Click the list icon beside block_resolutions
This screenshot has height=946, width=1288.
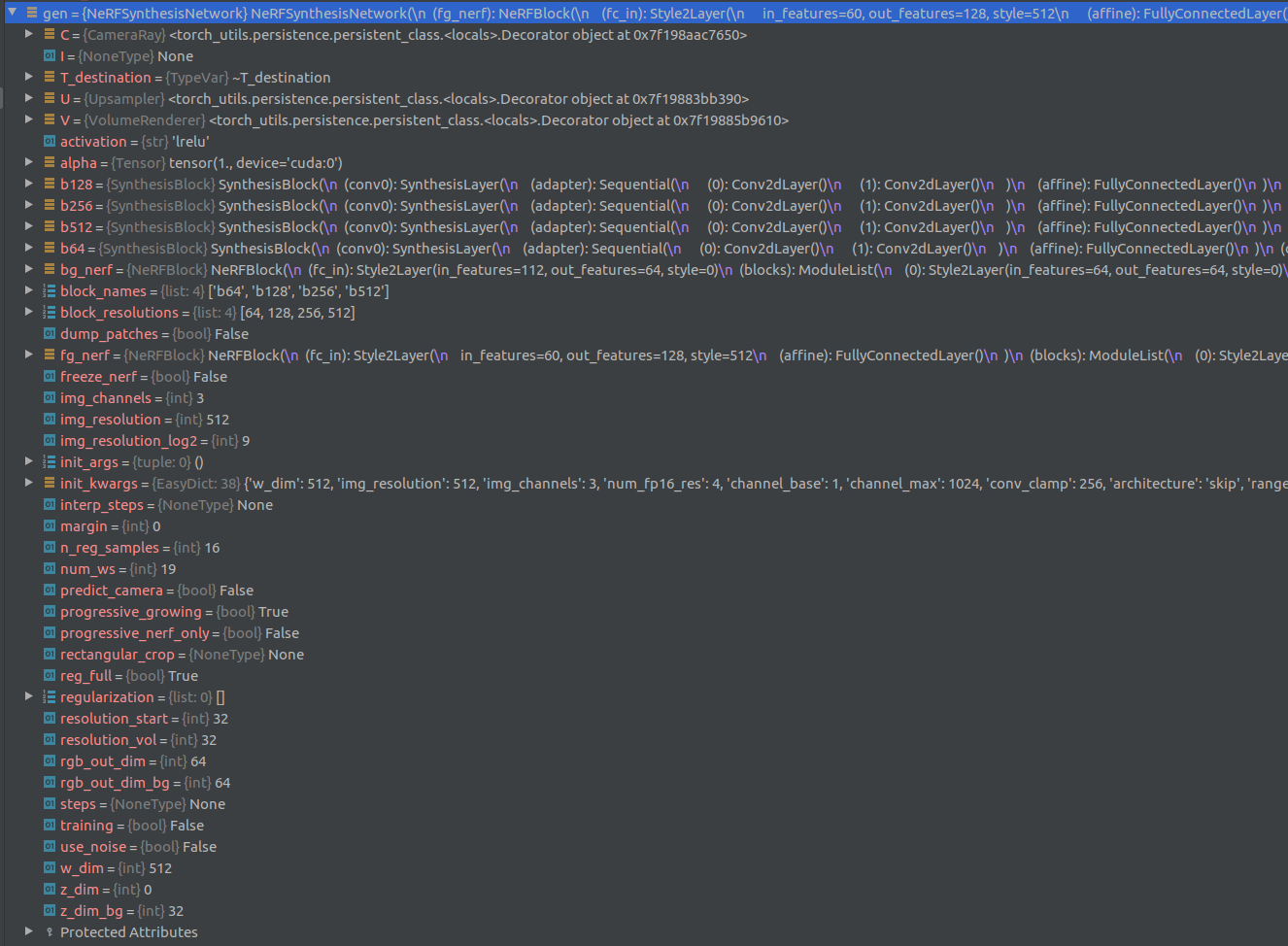tap(50, 312)
